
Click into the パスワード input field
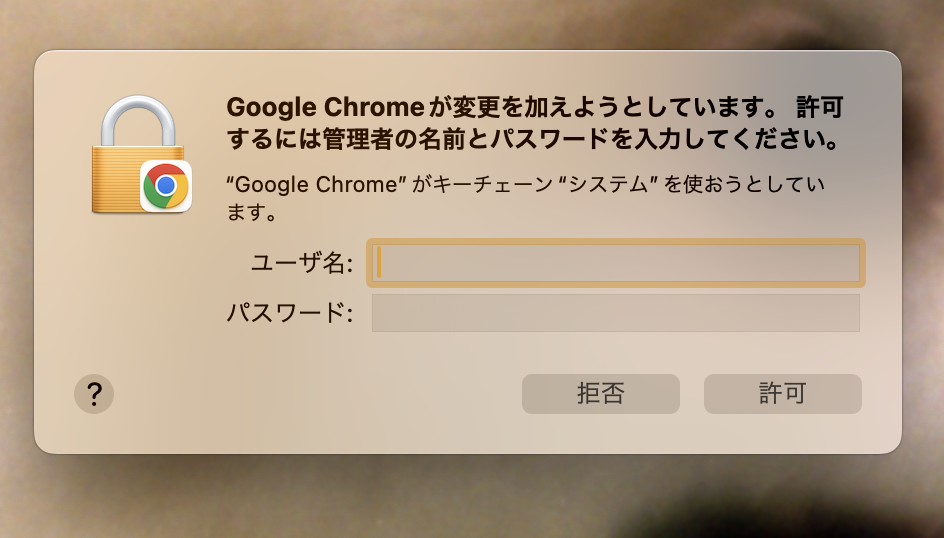[615, 313]
